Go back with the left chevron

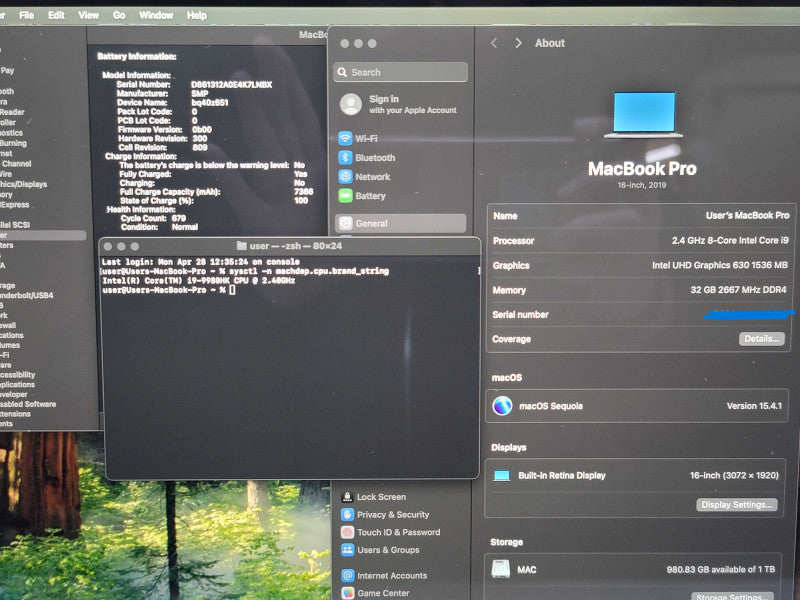pyautogui.click(x=494, y=43)
